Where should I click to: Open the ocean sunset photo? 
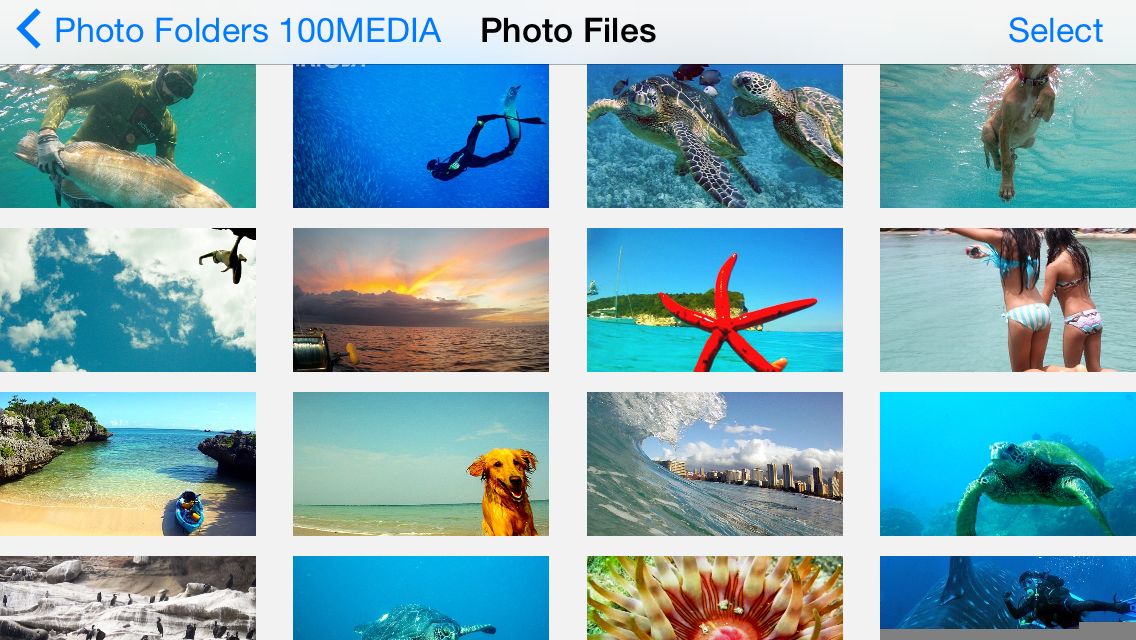click(421, 300)
